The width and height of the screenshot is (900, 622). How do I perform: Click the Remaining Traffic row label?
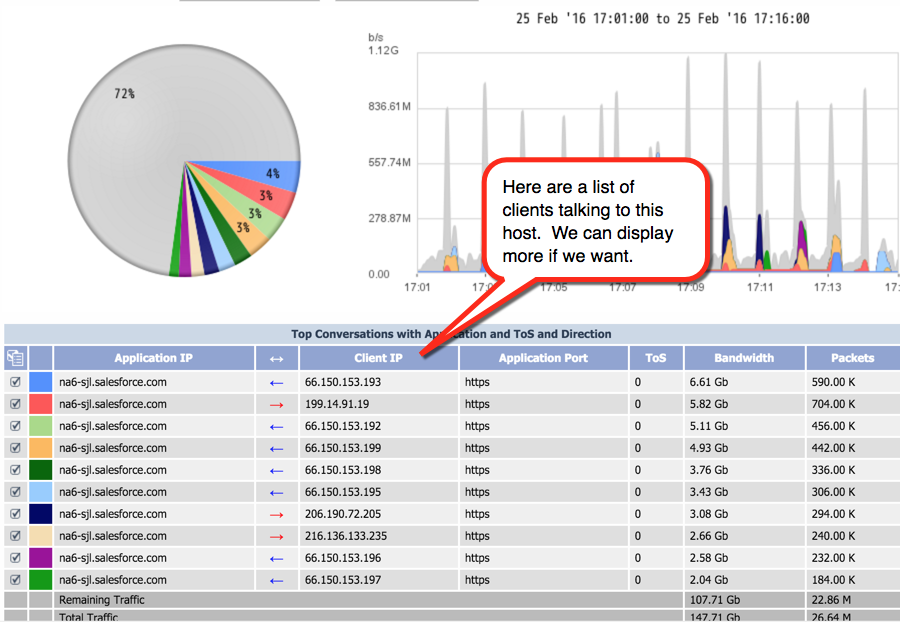click(102, 600)
